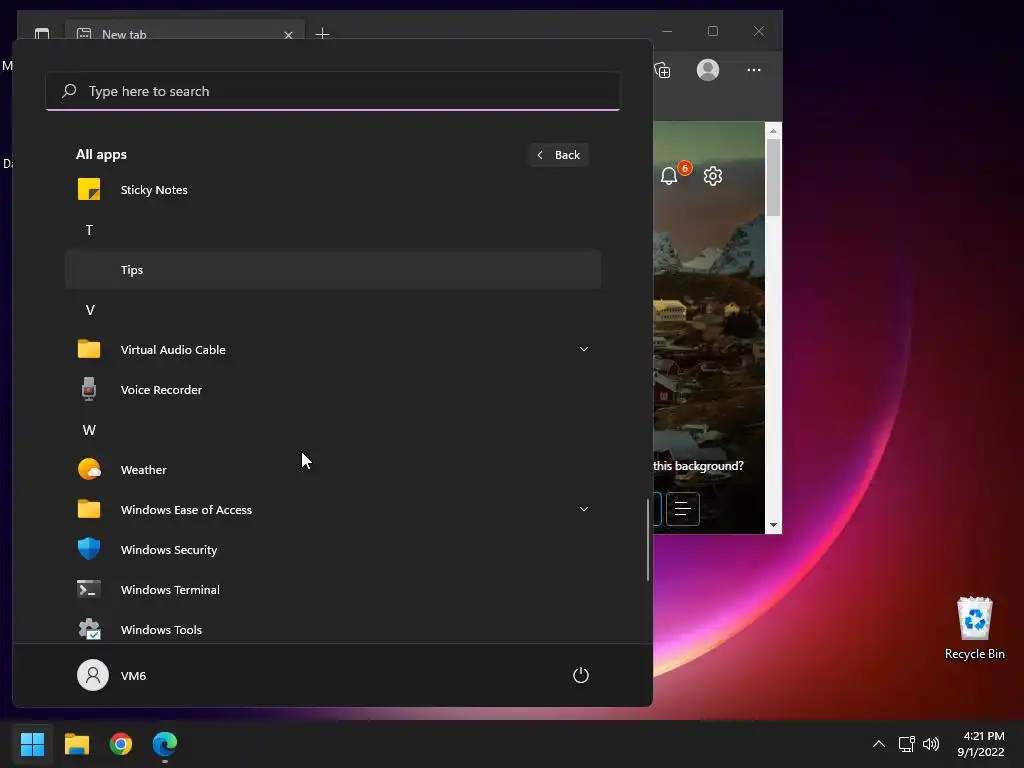Click the Windows Security label text
1024x768 pixels.
168,550
